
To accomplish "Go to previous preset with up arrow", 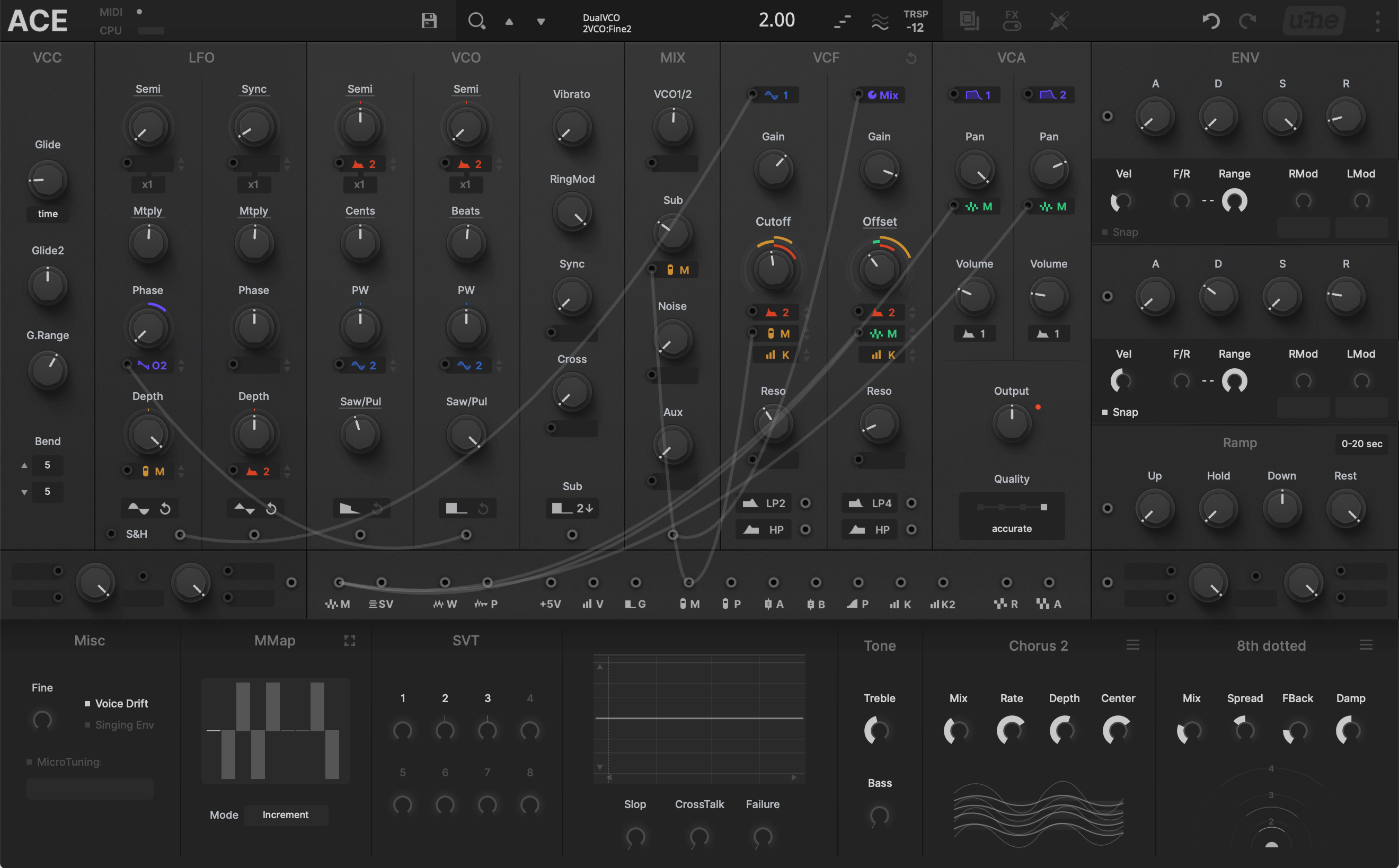I will pyautogui.click(x=509, y=22).
